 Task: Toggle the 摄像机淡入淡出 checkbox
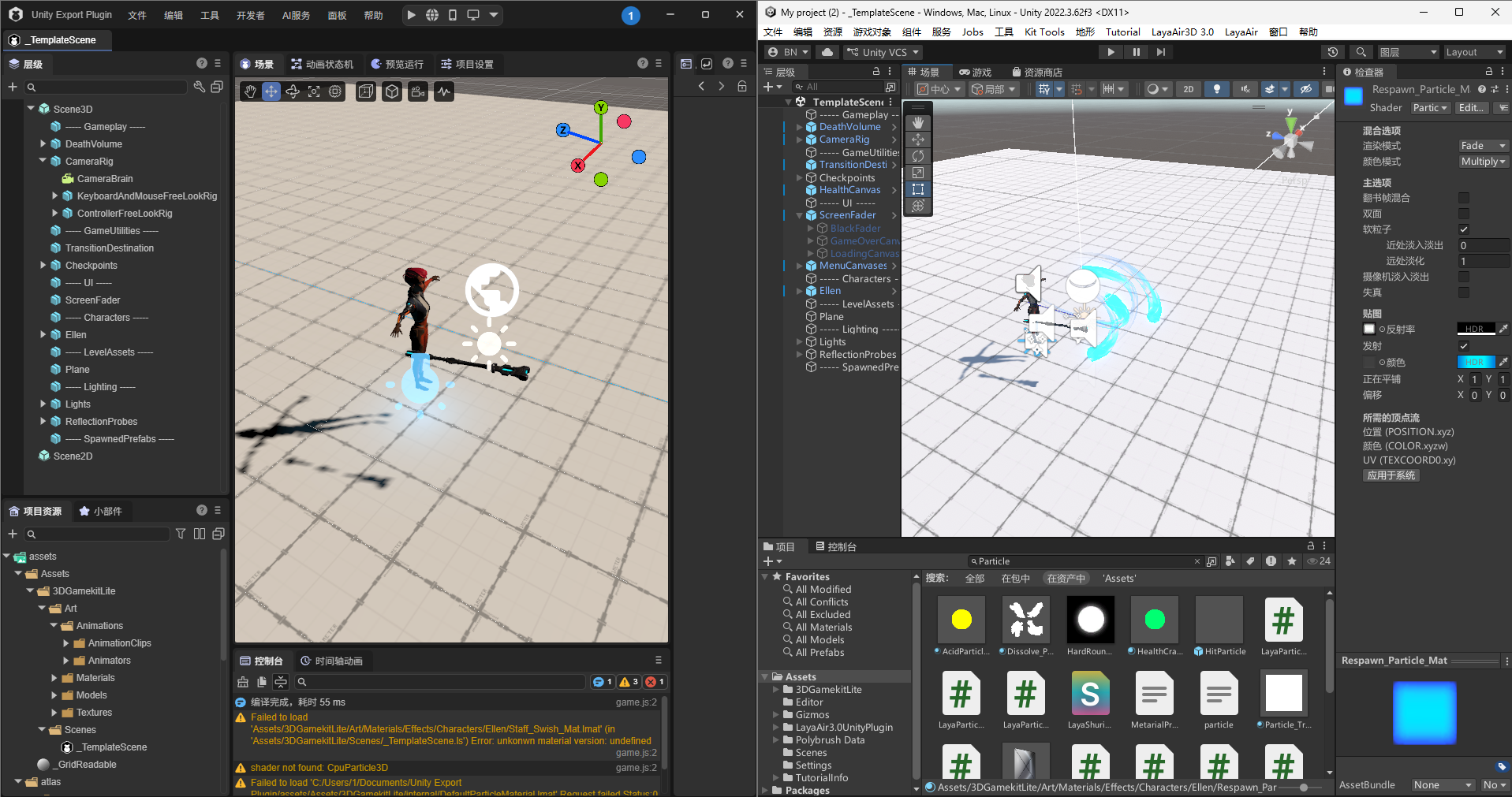point(1464,277)
